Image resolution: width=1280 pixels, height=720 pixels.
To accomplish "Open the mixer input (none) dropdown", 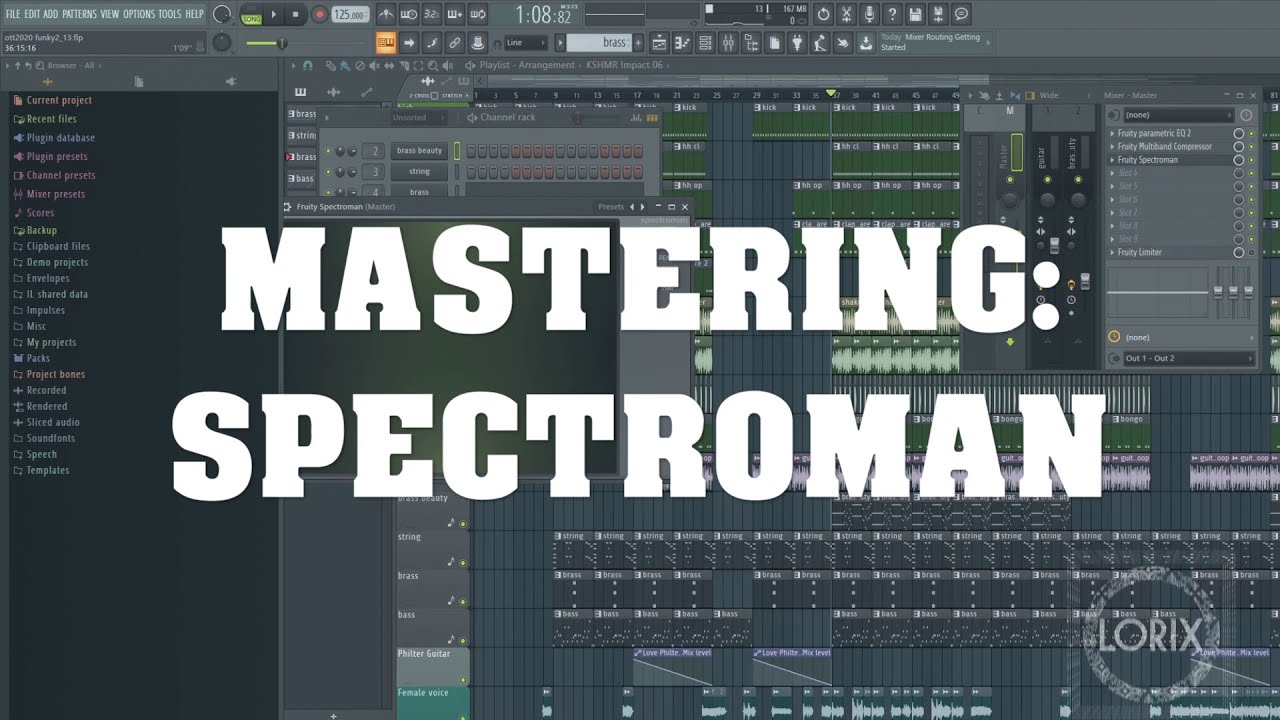I will [x=1179, y=115].
